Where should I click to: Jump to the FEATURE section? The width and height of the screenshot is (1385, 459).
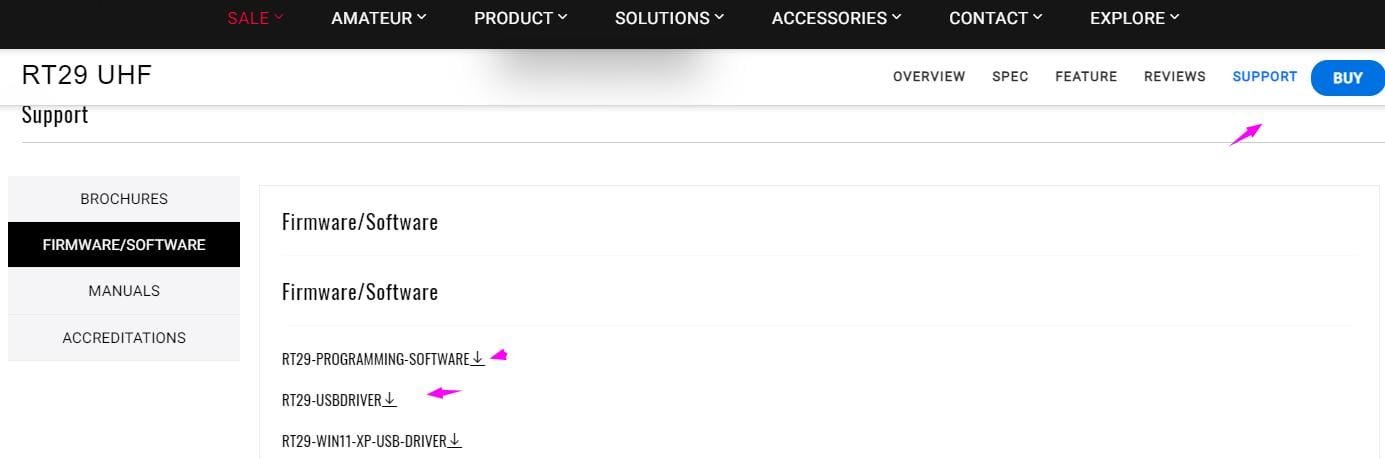pos(1086,77)
